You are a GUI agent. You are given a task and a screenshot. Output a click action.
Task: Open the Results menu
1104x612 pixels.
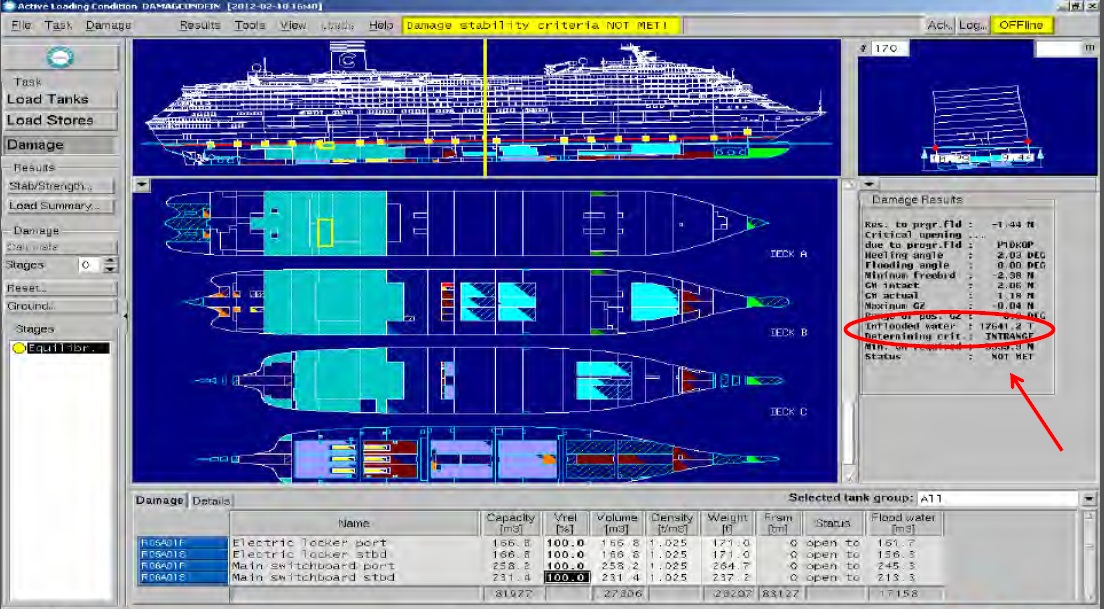pyautogui.click(x=200, y=25)
